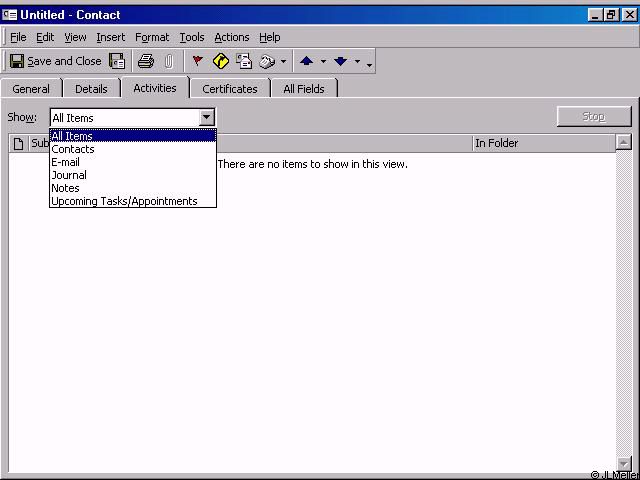Click the AutoDial telephone icon
640x480 pixels.
coord(267,61)
